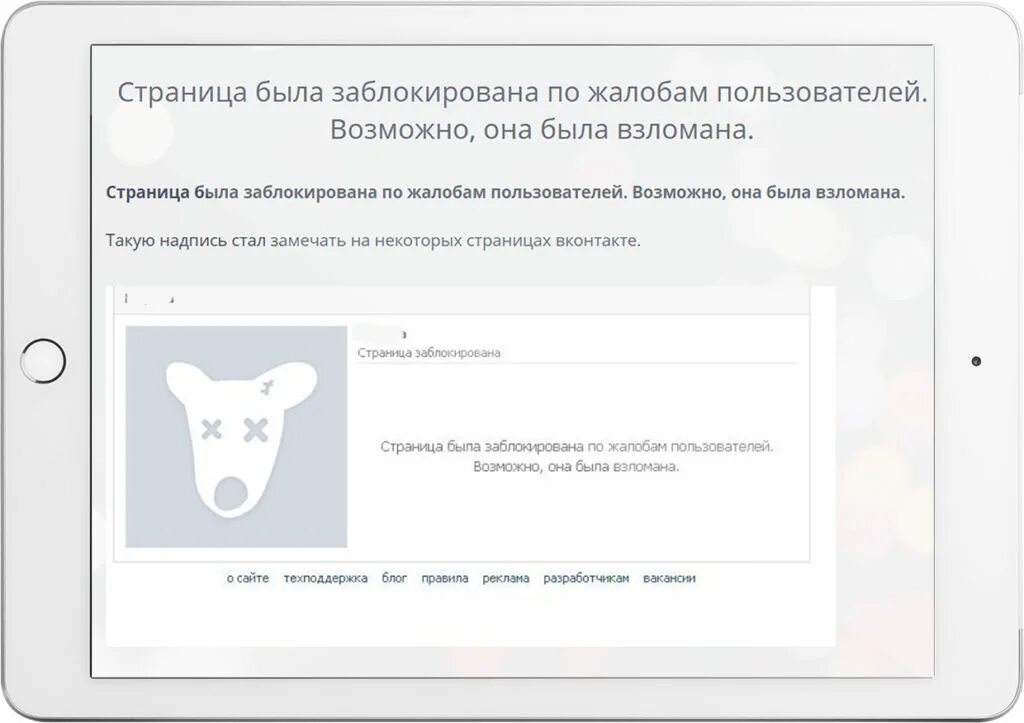Open the вакансии link
This screenshot has height=723, width=1024.
[x=666, y=578]
